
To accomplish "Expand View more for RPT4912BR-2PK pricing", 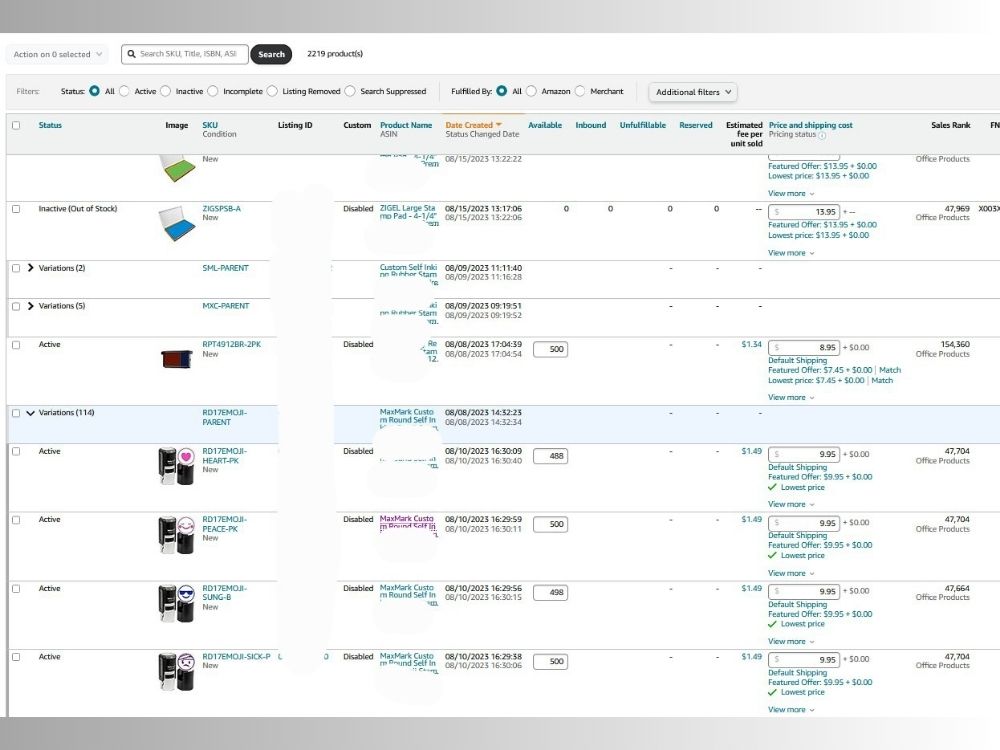I will pos(791,397).
